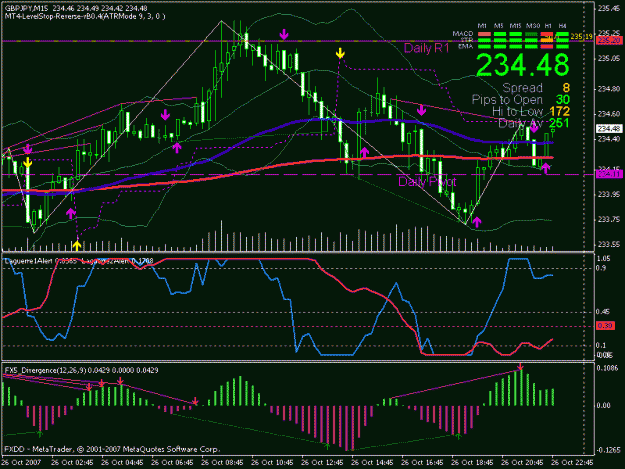The width and height of the screenshot is (625, 469).
Task: Click the FX5_Divergence(12,26,9) indicator label
Action: 45,370
